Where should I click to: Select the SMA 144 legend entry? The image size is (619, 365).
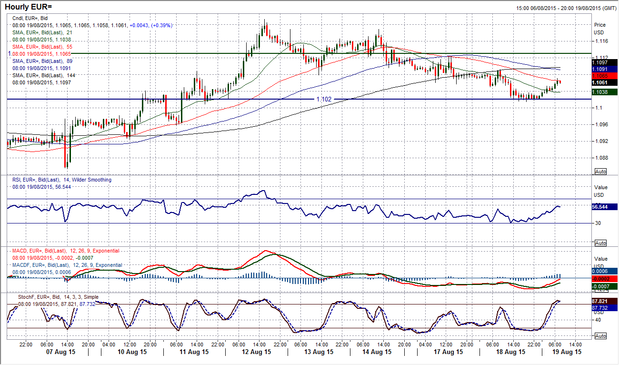[43, 75]
